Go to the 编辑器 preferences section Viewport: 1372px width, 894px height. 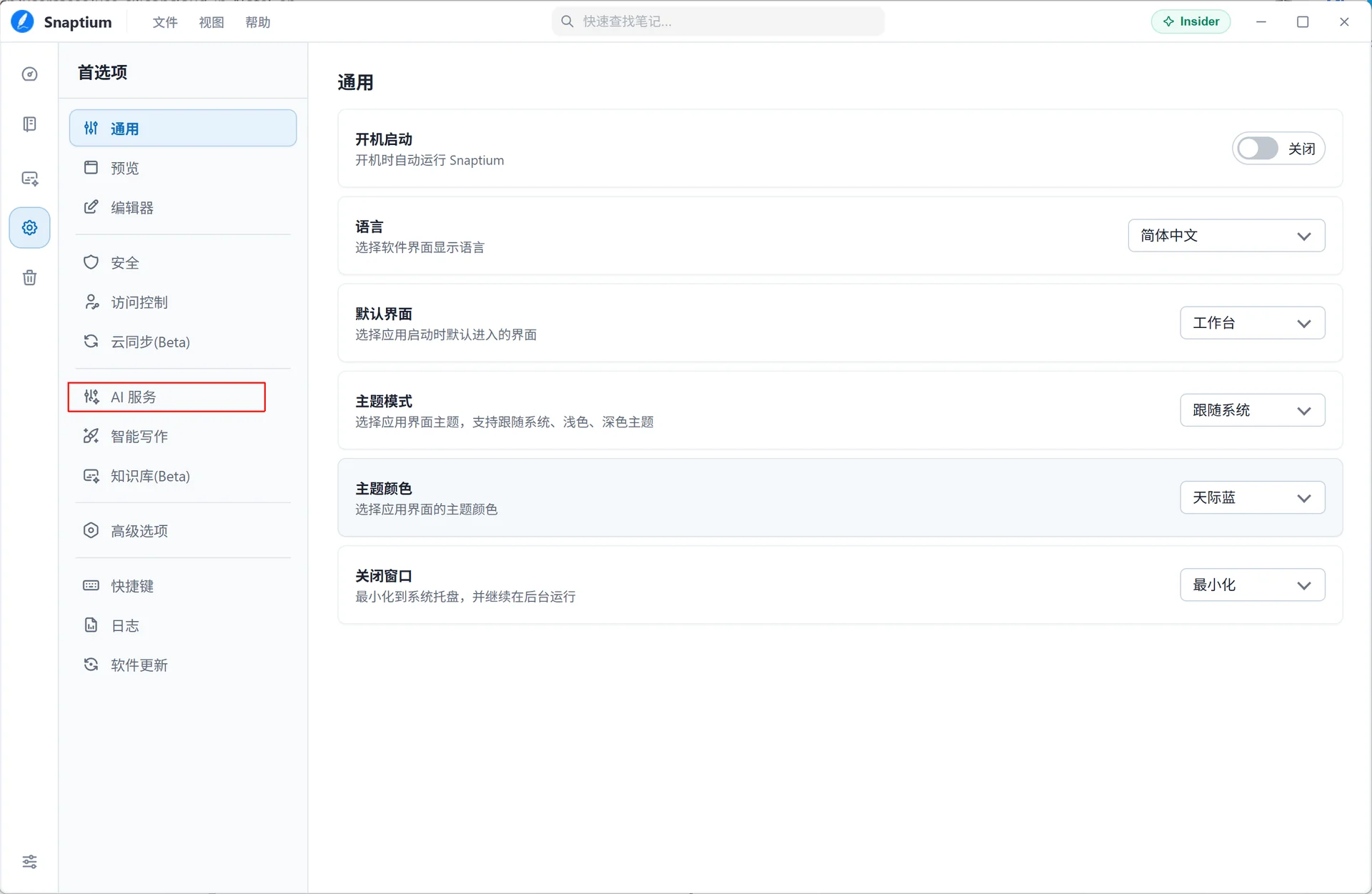click(x=183, y=207)
